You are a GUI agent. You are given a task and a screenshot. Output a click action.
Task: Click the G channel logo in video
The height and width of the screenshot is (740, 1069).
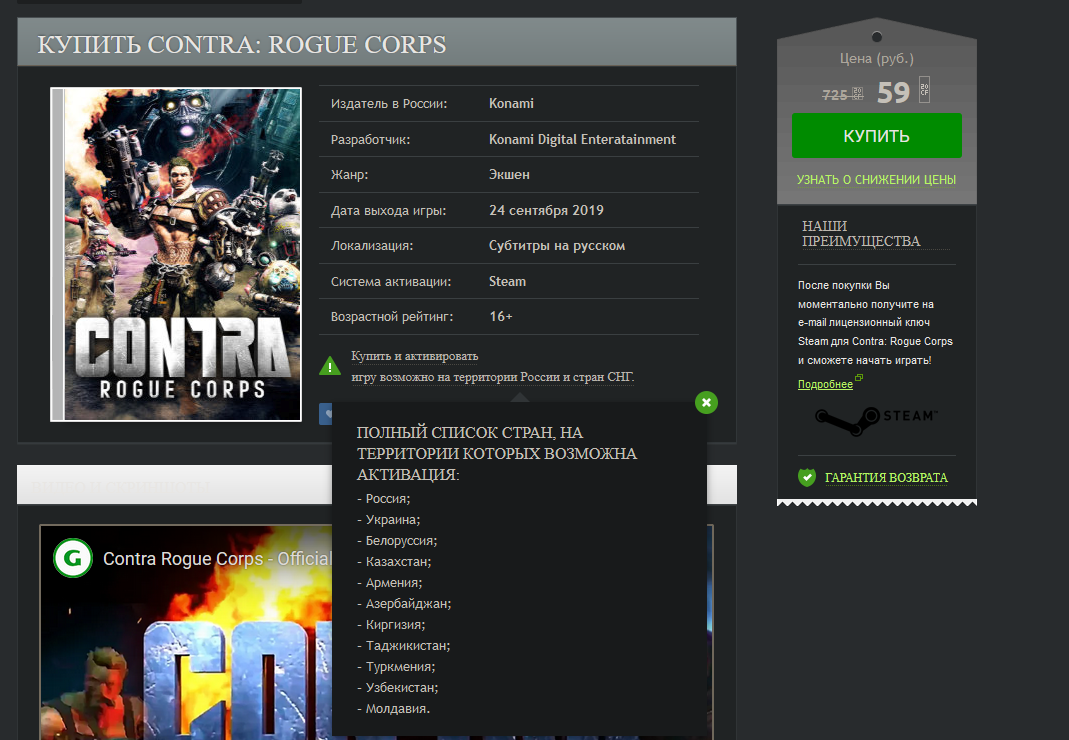[x=73, y=558]
